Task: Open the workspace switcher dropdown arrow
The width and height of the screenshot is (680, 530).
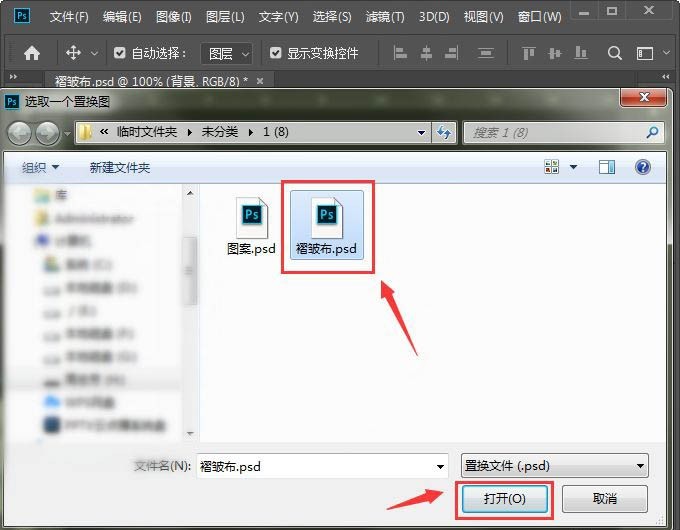Action: point(667,53)
